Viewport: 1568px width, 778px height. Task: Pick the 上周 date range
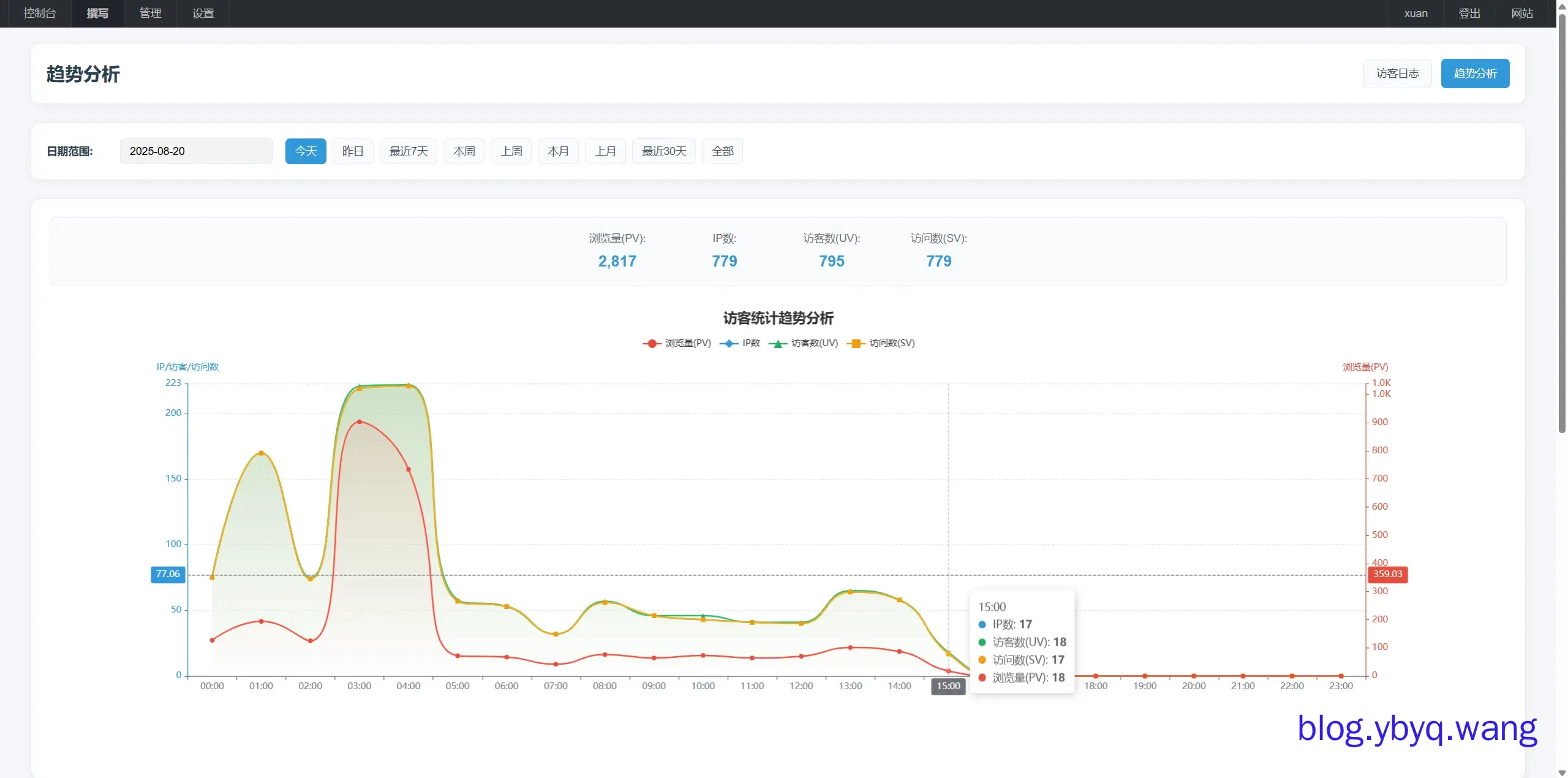(x=511, y=151)
